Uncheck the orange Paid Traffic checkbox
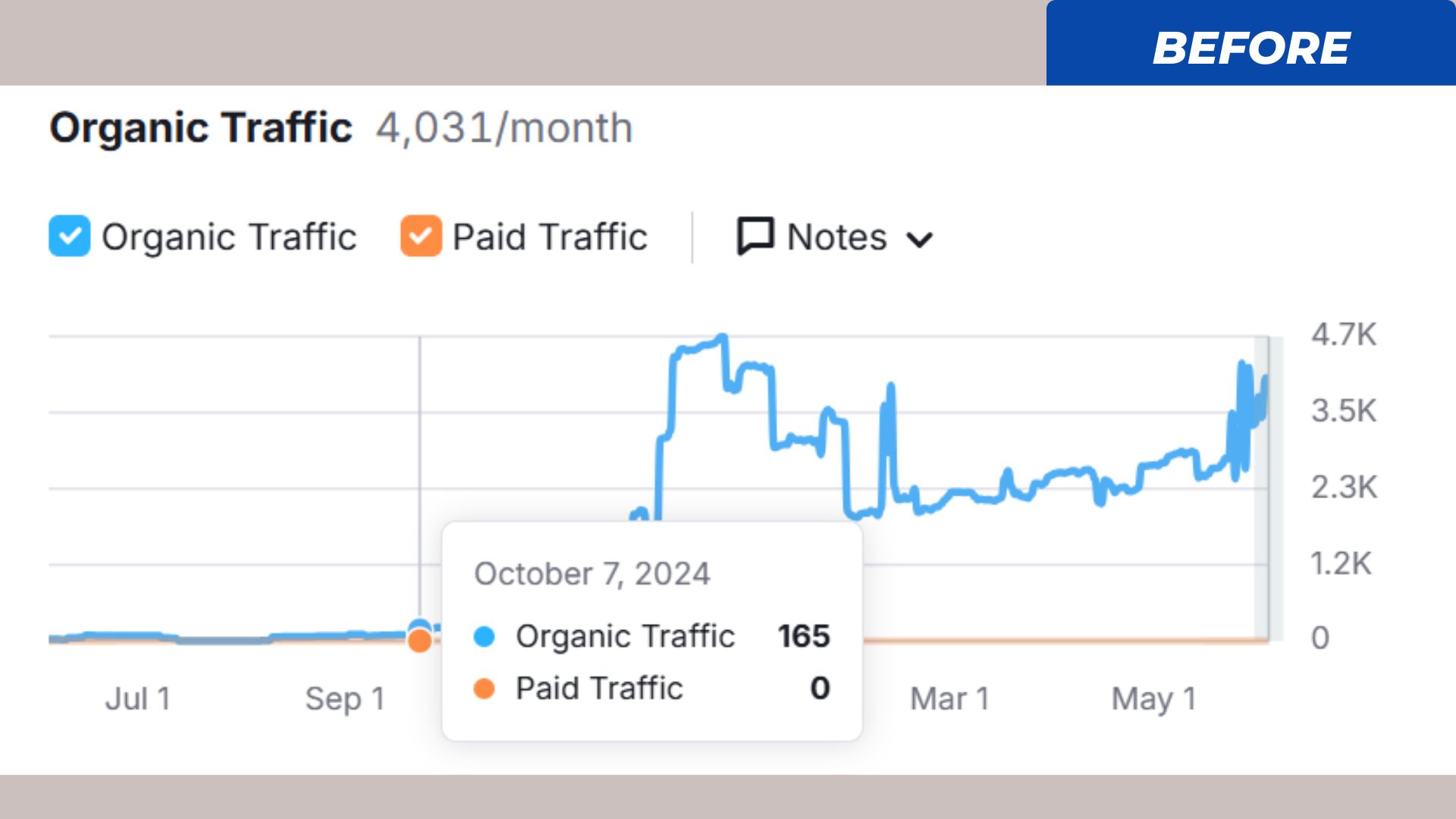 421,236
